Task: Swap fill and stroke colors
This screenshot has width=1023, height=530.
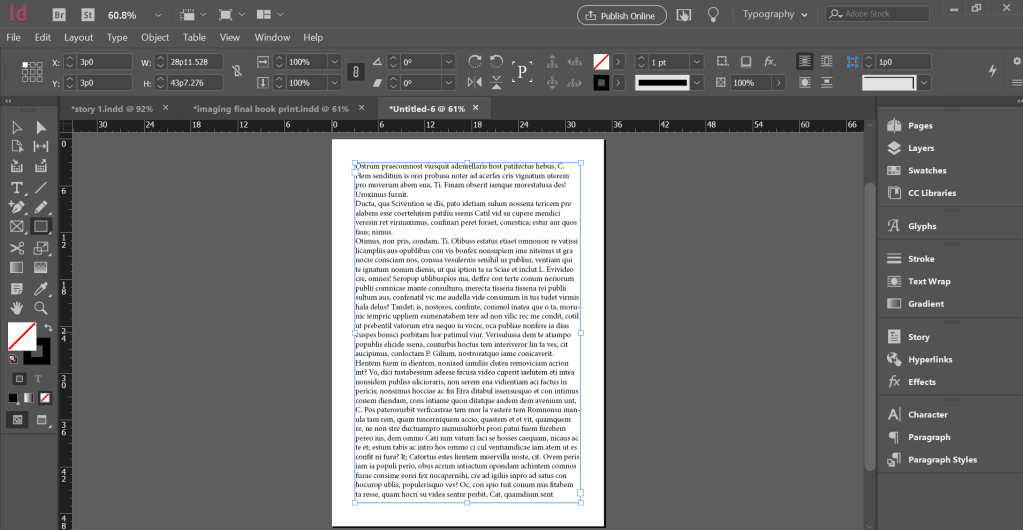Action: (x=46, y=327)
